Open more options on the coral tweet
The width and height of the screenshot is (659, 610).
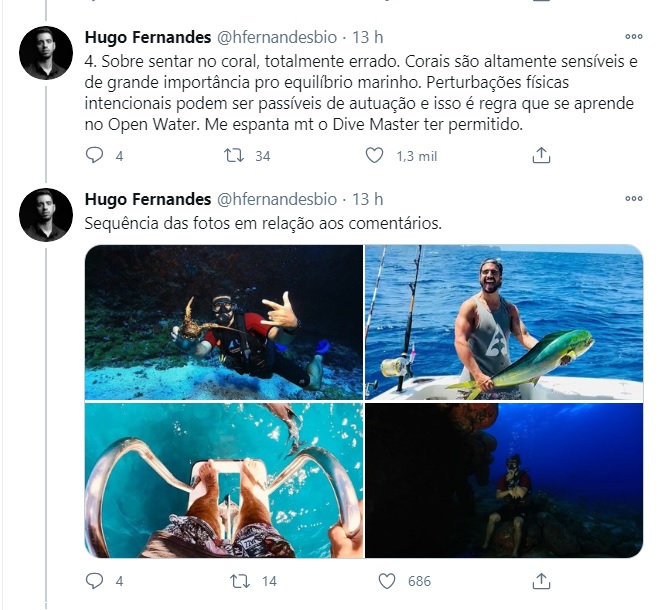[x=633, y=38]
